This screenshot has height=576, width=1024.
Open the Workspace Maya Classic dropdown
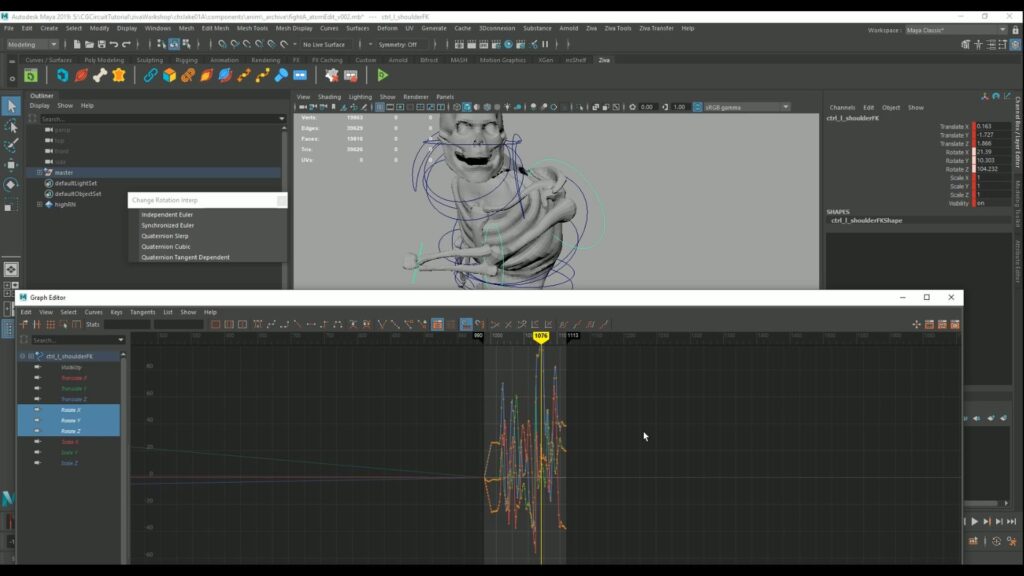pyautogui.click(x=955, y=30)
